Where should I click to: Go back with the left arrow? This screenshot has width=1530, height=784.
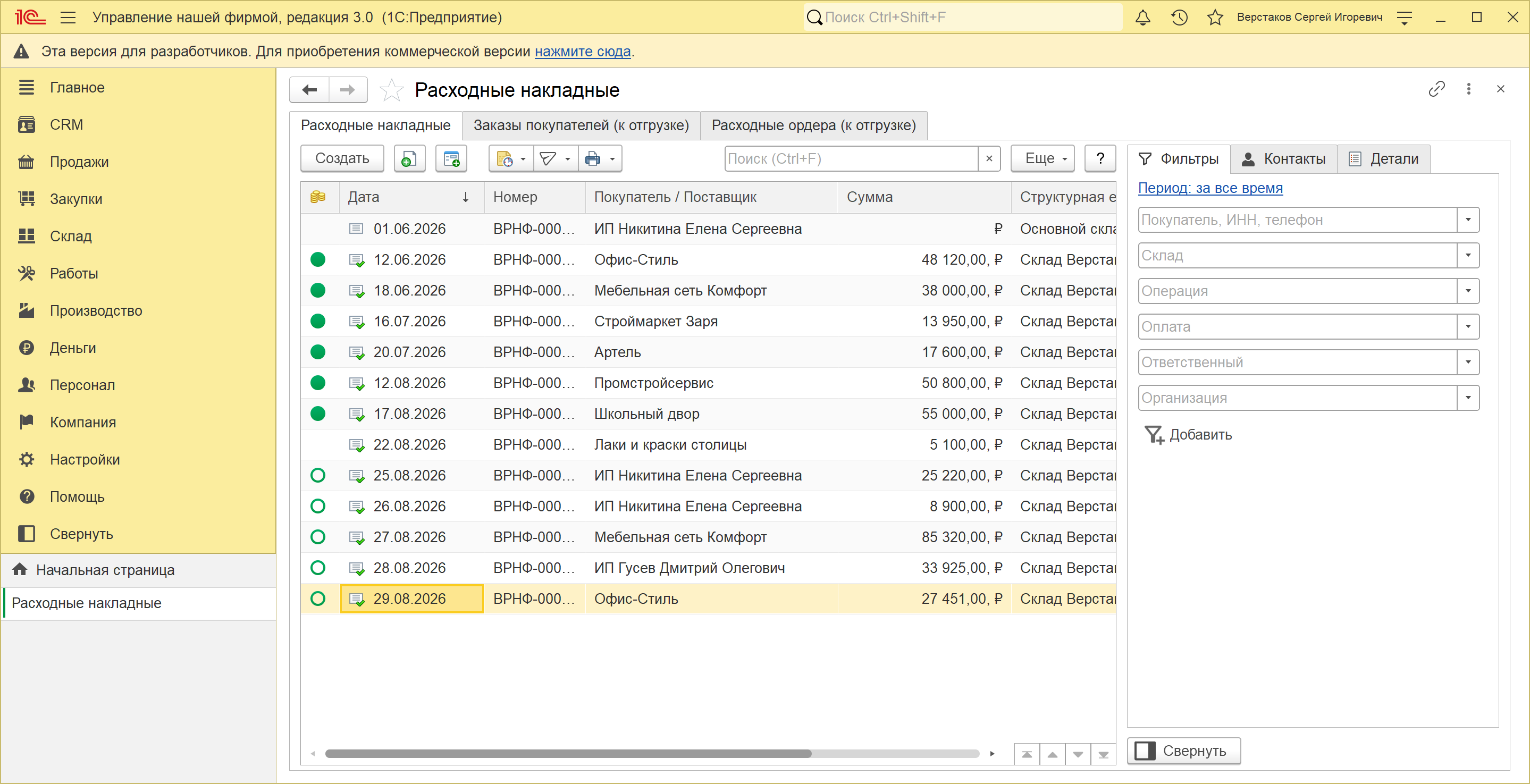[x=309, y=90]
